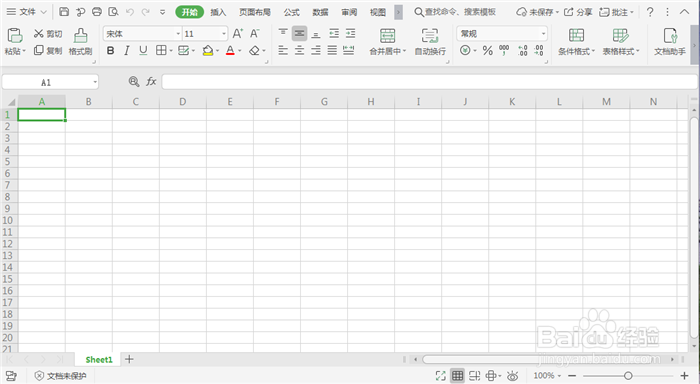The width and height of the screenshot is (700, 384).
Task: Switch to the 数据 ribbon tab
Action: tap(320, 12)
